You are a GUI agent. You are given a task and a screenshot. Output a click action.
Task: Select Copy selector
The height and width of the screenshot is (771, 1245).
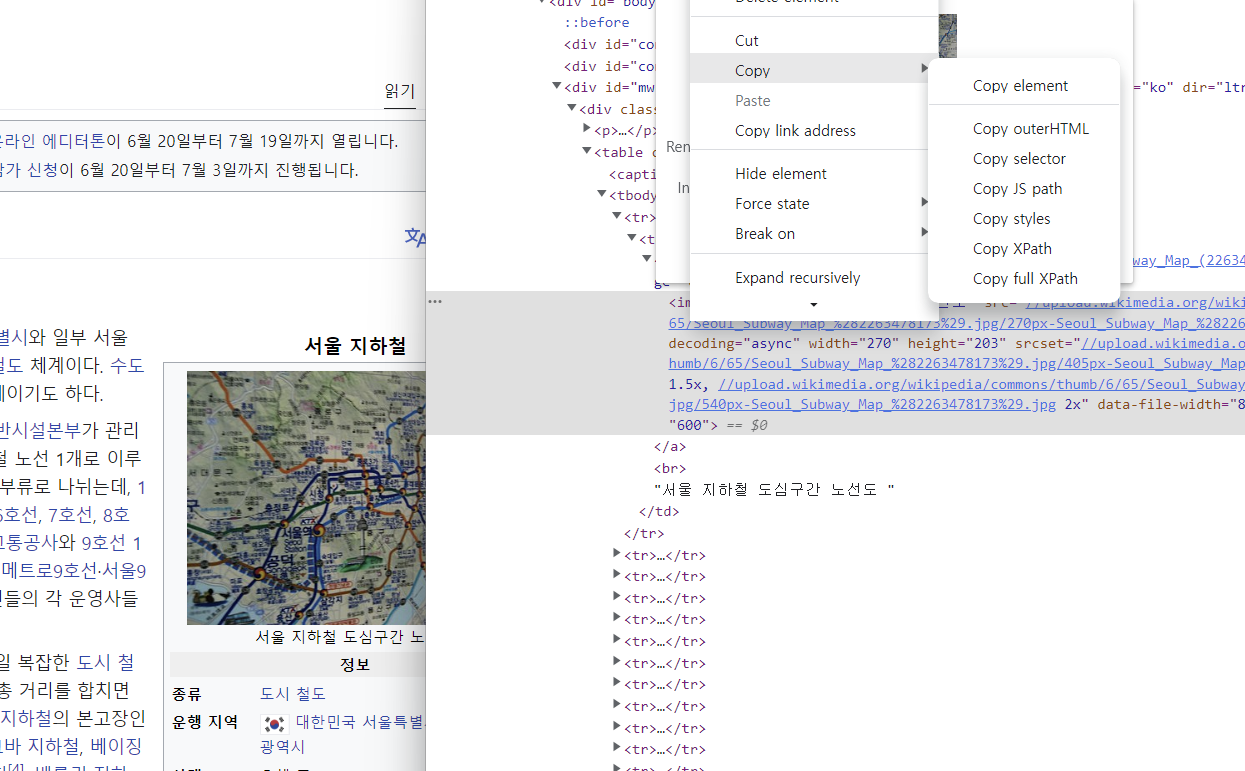[1023, 158]
